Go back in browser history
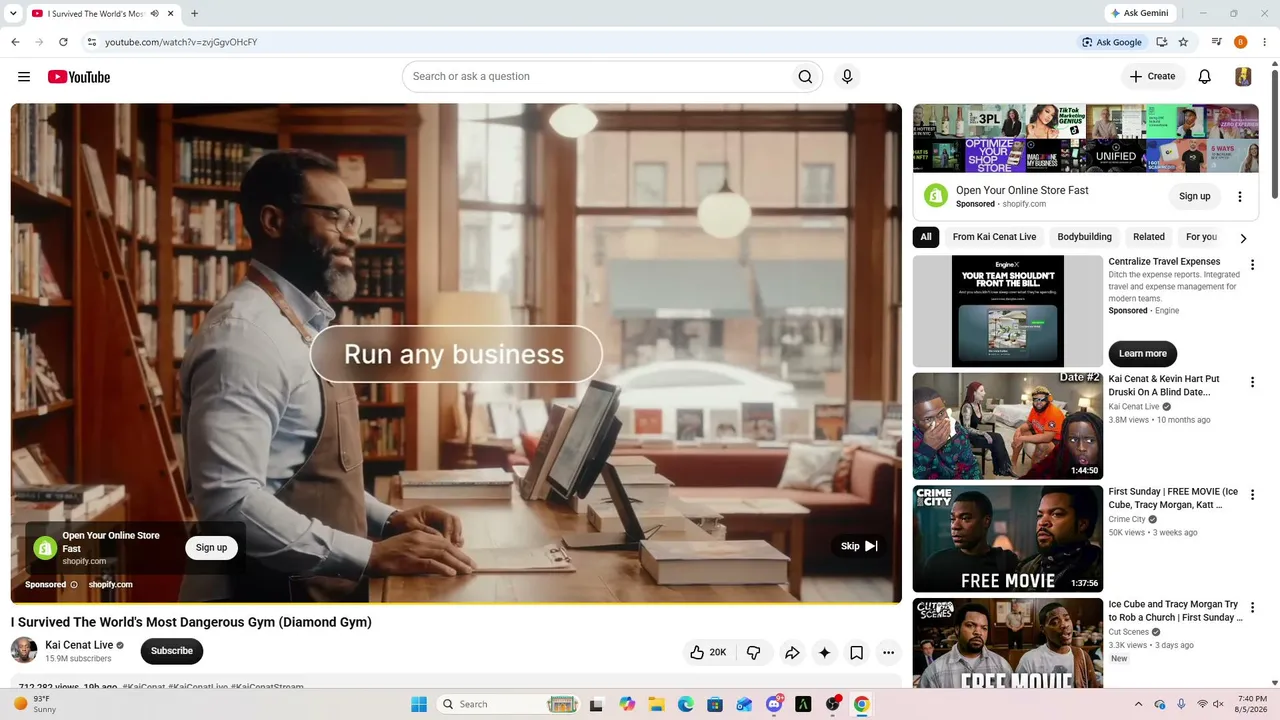Viewport: 1280px width, 720px height. 15,42
